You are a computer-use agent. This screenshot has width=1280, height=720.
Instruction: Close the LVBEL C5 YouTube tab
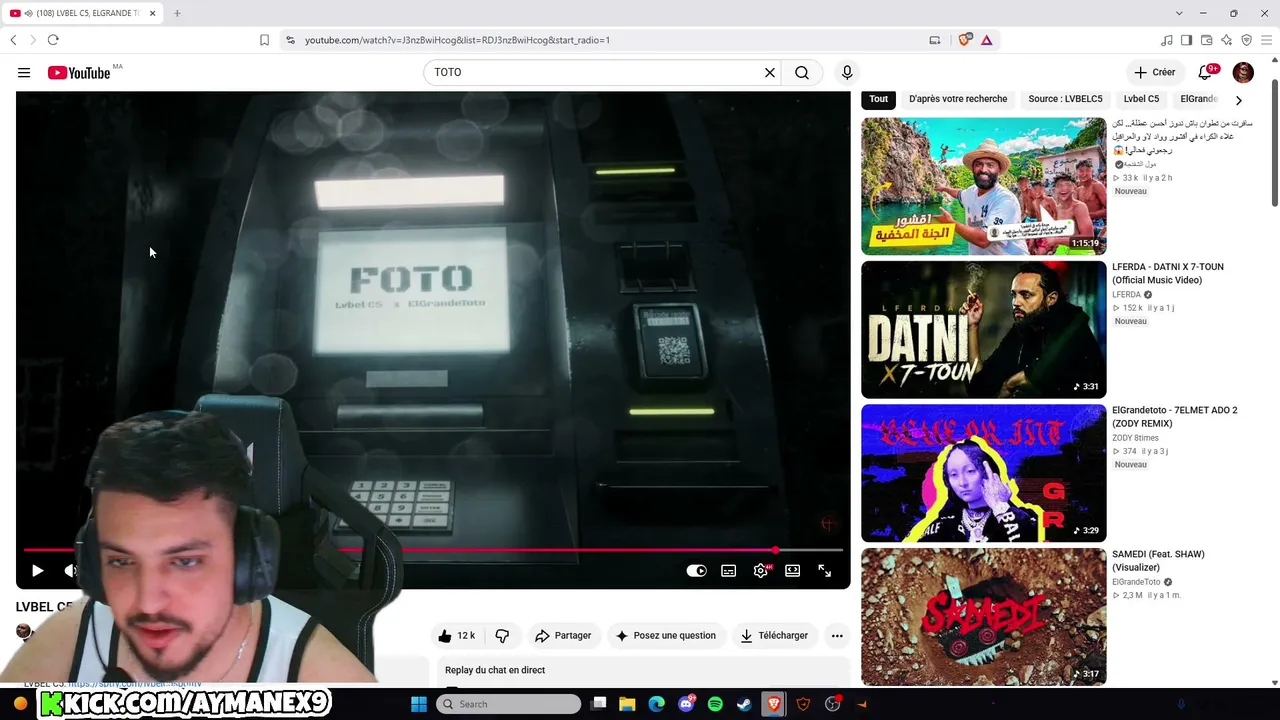tap(152, 13)
